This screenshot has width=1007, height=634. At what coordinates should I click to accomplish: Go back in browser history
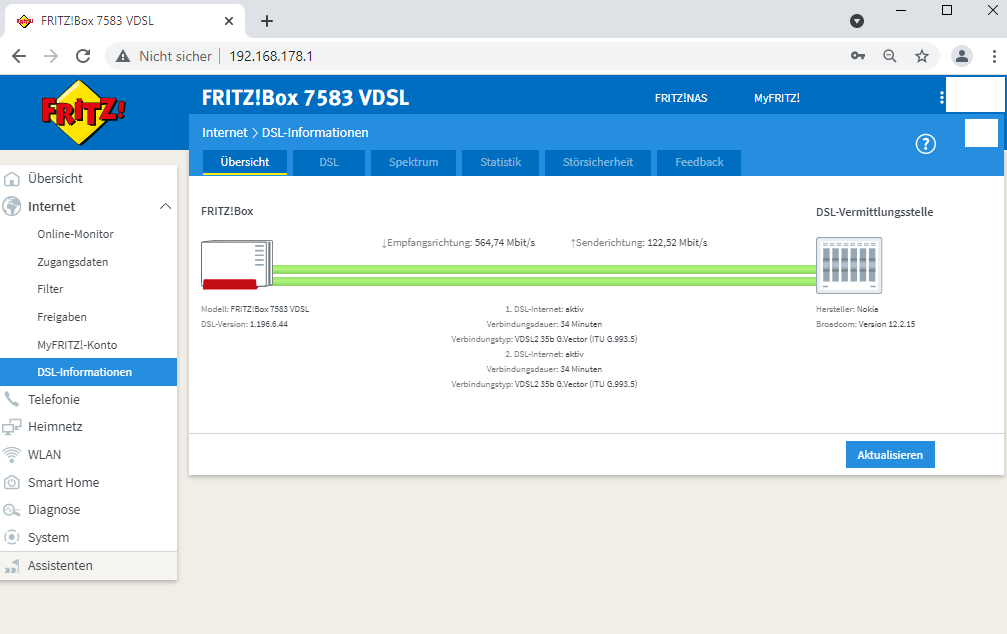[x=19, y=56]
